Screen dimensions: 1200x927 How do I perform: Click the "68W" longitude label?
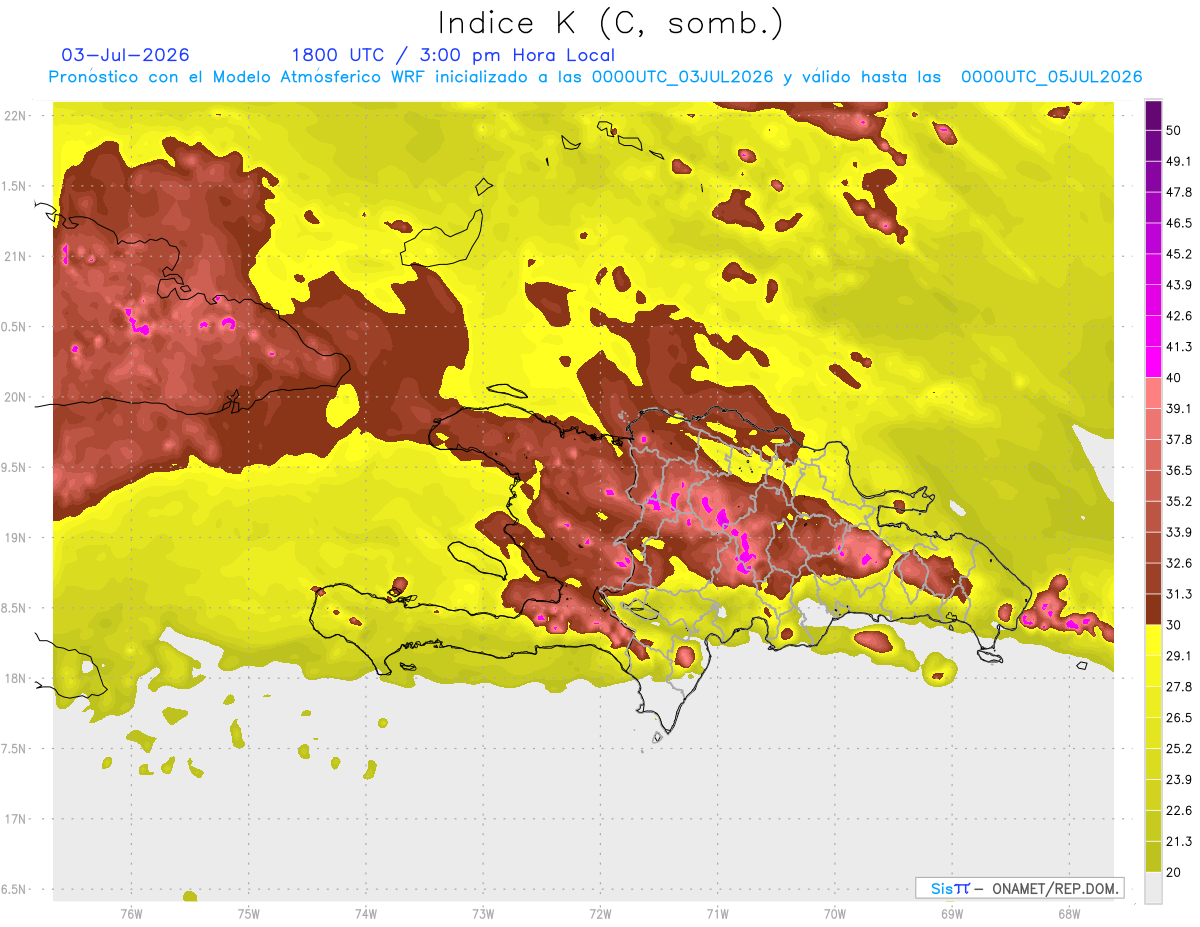pos(1068,914)
